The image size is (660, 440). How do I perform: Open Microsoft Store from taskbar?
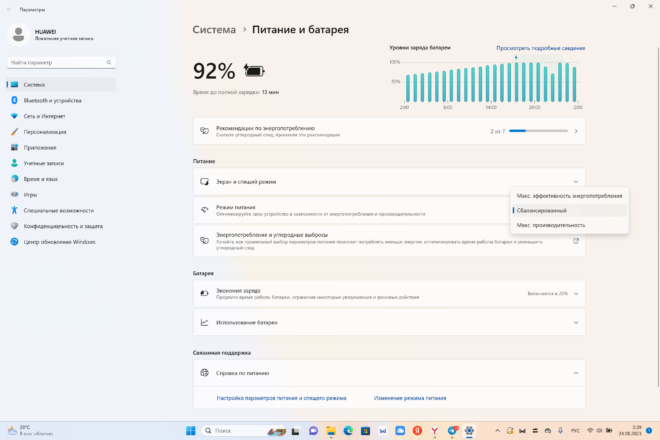point(365,431)
